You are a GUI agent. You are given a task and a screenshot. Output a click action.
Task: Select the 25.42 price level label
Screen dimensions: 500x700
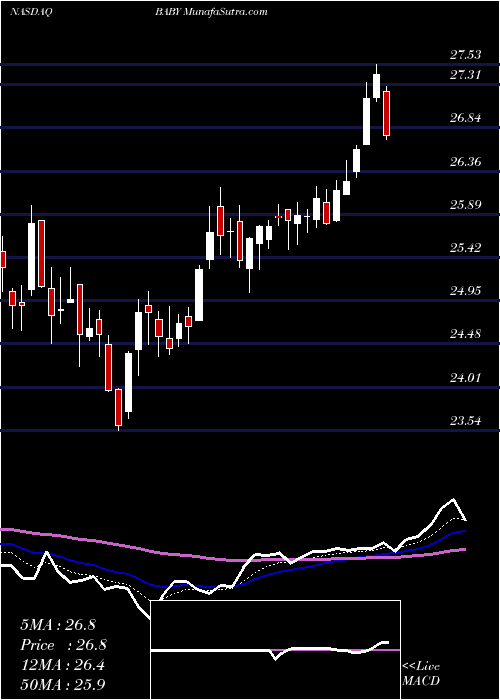(465, 248)
